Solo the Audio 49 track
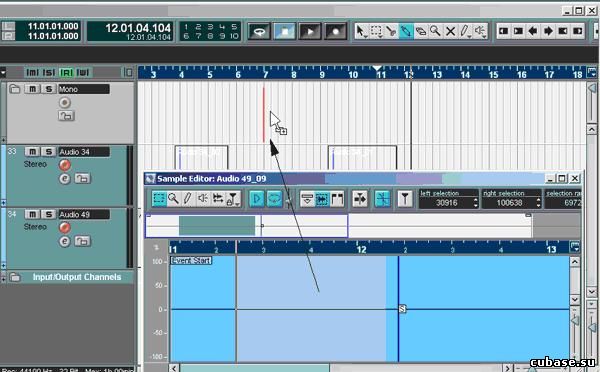Screen dimensions: 600x372 [x=49, y=214]
